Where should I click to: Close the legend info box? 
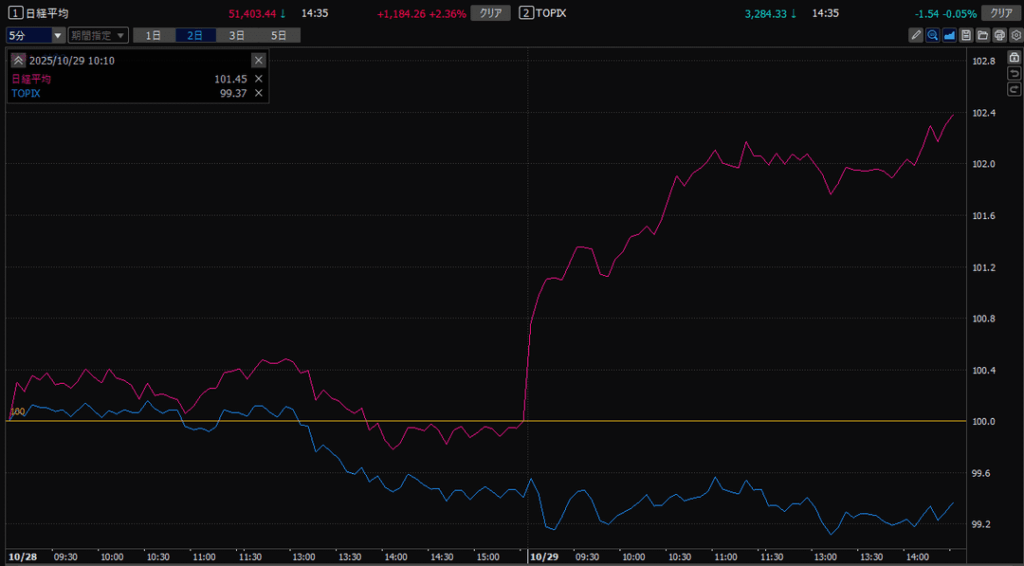point(258,60)
